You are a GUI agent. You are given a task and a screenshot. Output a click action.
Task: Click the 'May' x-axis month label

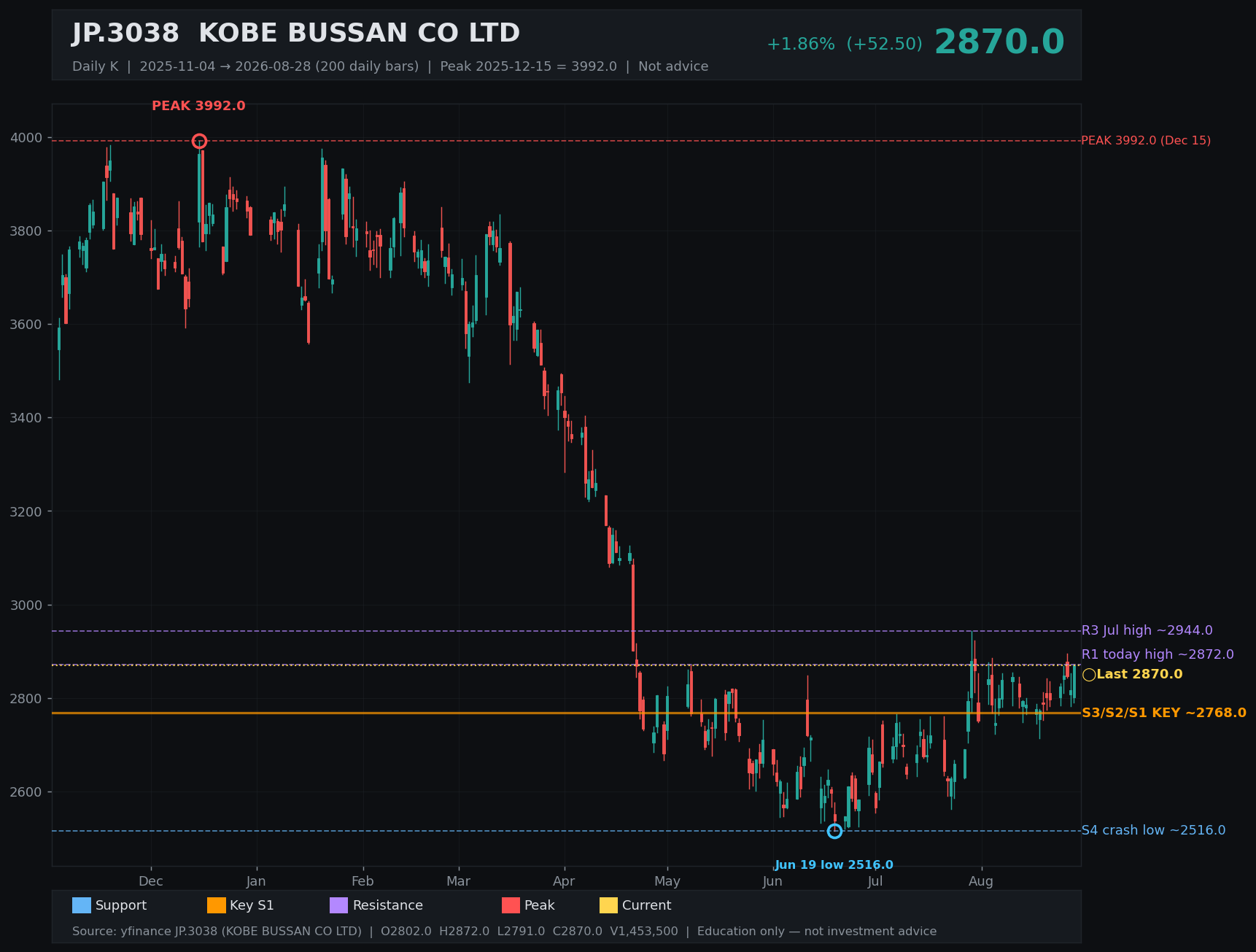[x=667, y=881]
